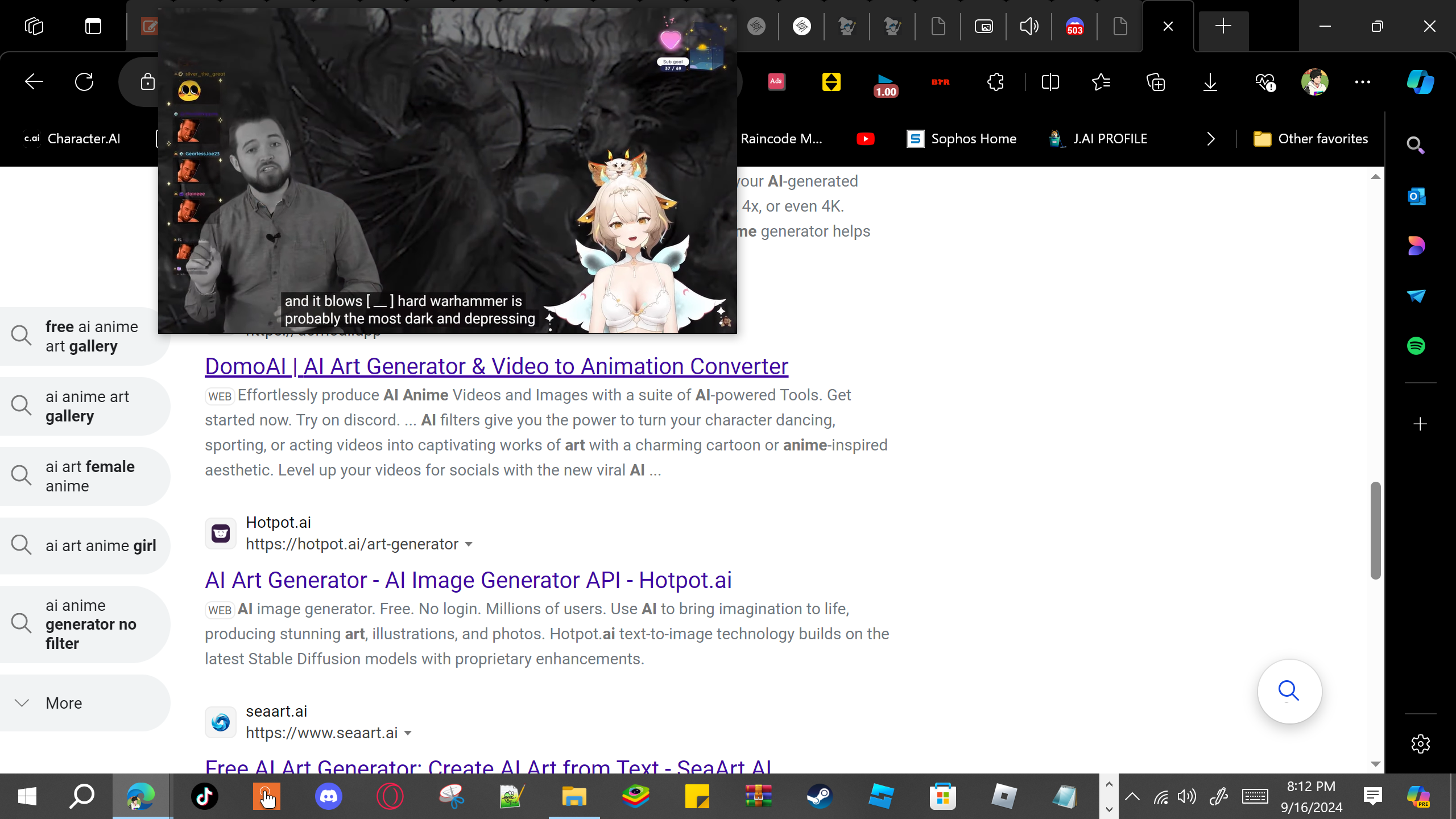
Task: View site information lock icon
Action: pyautogui.click(x=147, y=82)
